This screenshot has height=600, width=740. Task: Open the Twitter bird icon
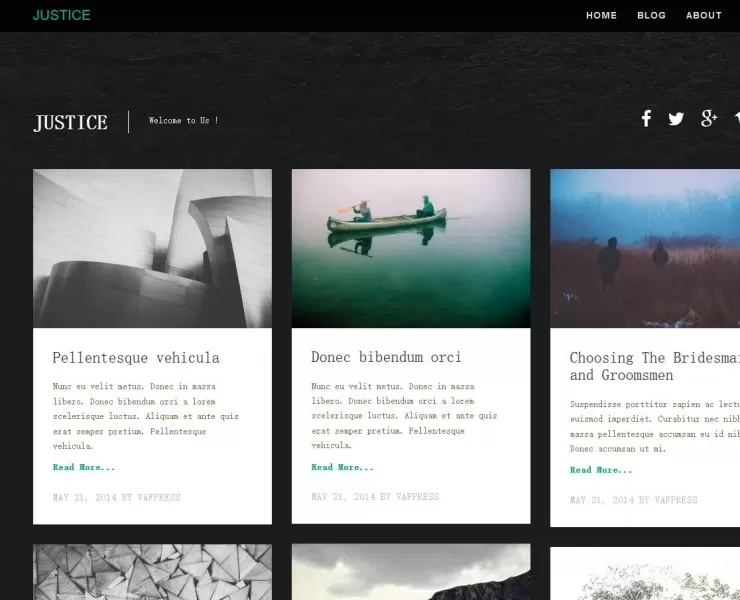(676, 119)
